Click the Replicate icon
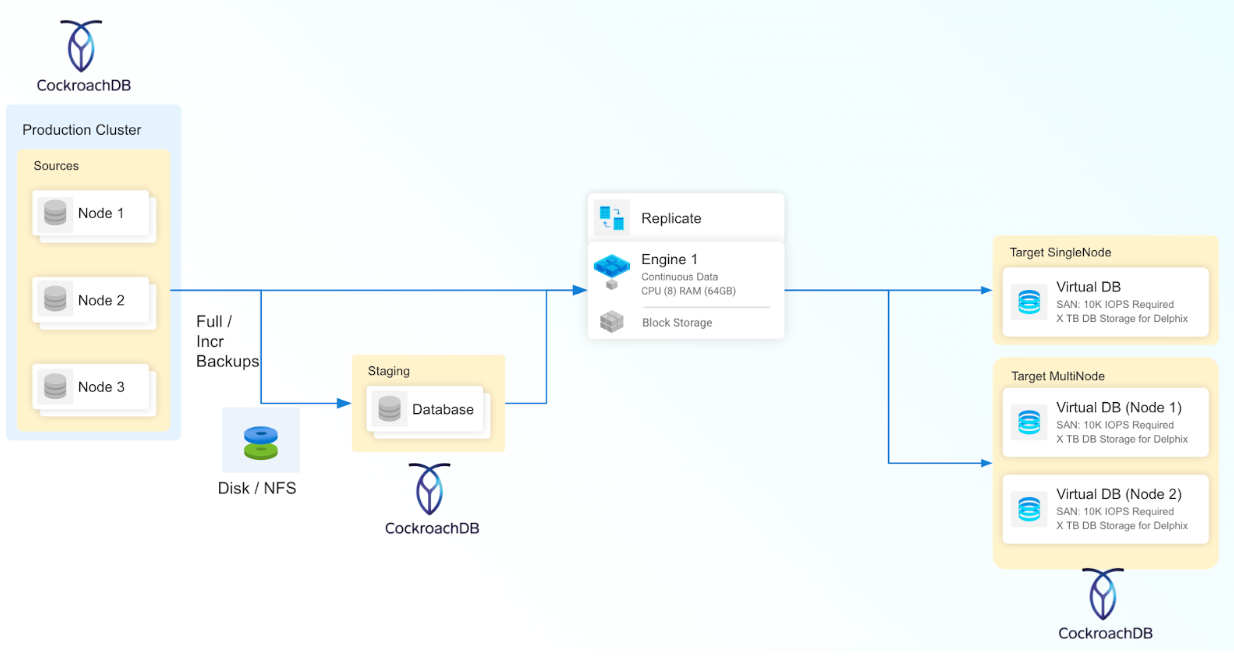The image size is (1234, 660). (x=610, y=218)
